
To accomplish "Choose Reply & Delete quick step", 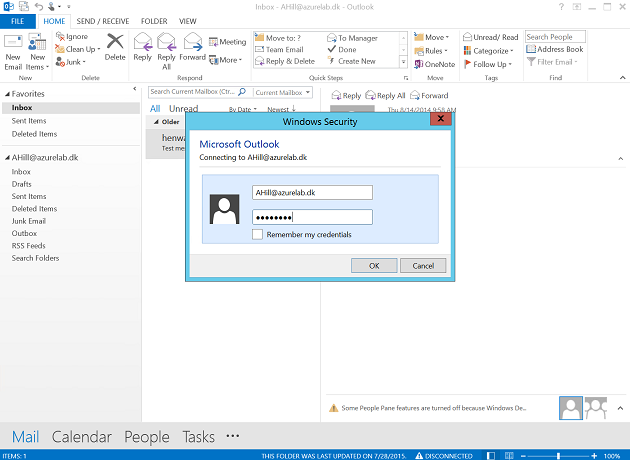I will pyautogui.click(x=285, y=61).
